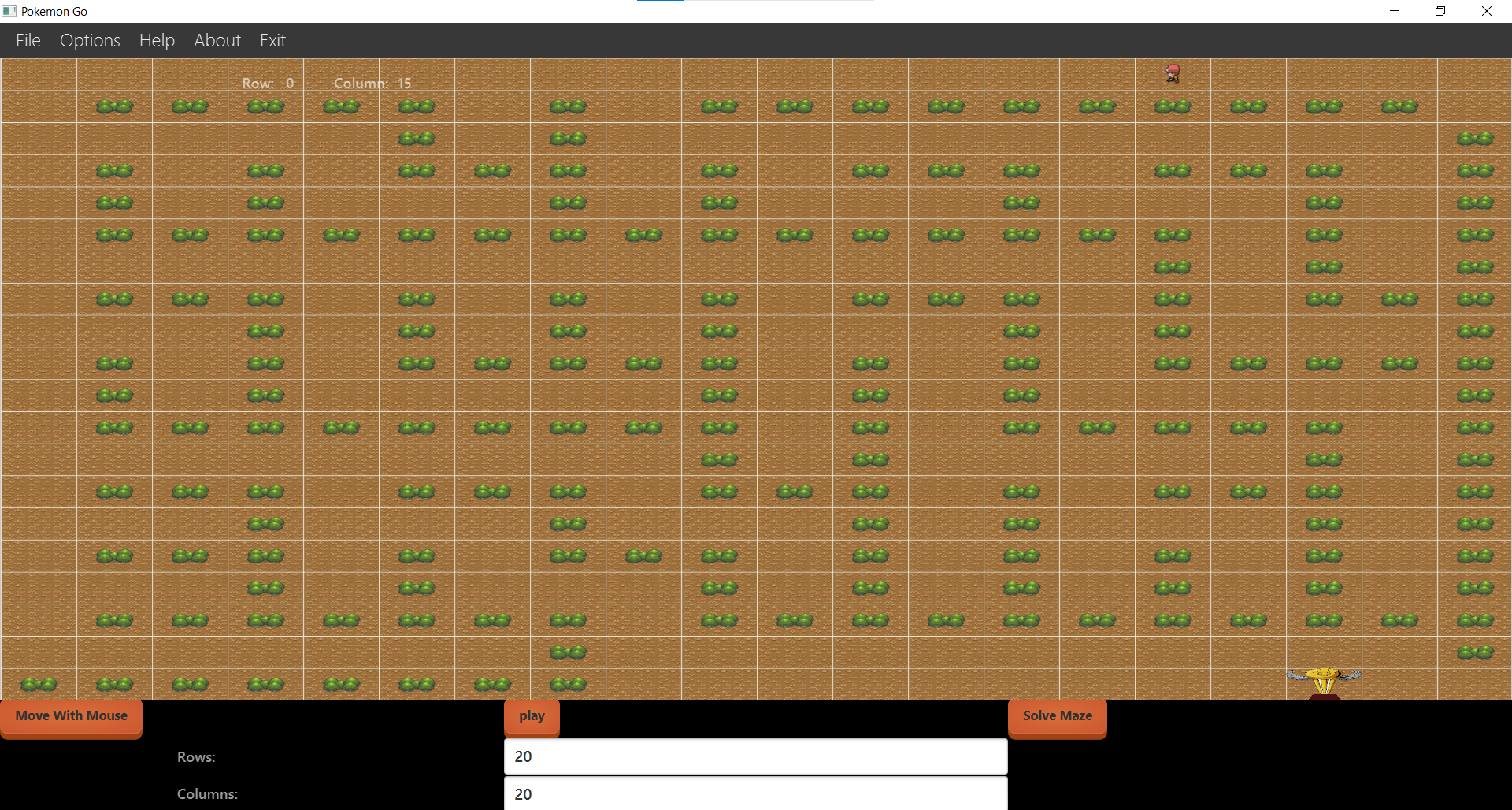
Task: Select Exit from the menu bar
Action: point(272,40)
